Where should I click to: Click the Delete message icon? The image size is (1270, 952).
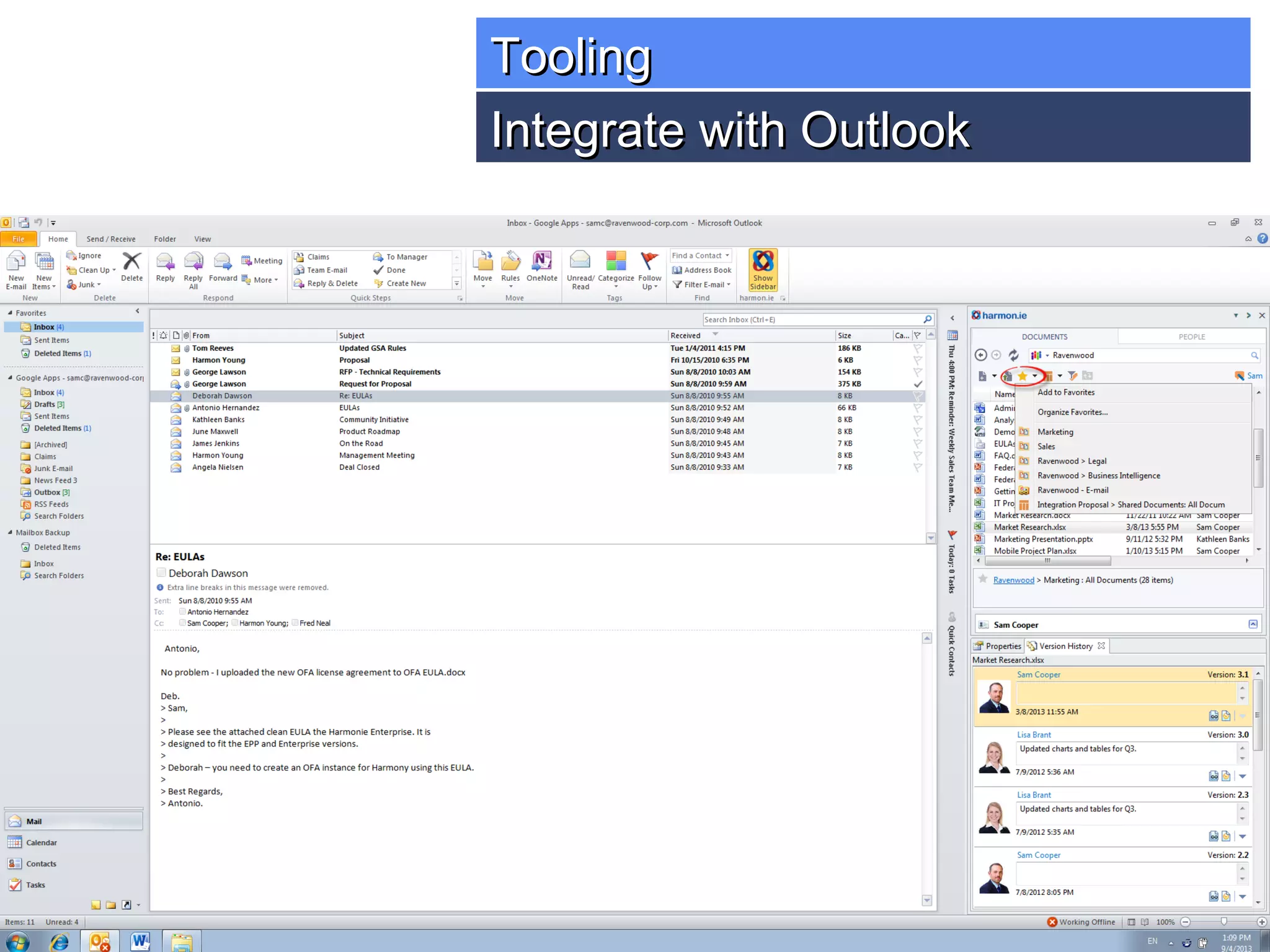[x=131, y=262]
